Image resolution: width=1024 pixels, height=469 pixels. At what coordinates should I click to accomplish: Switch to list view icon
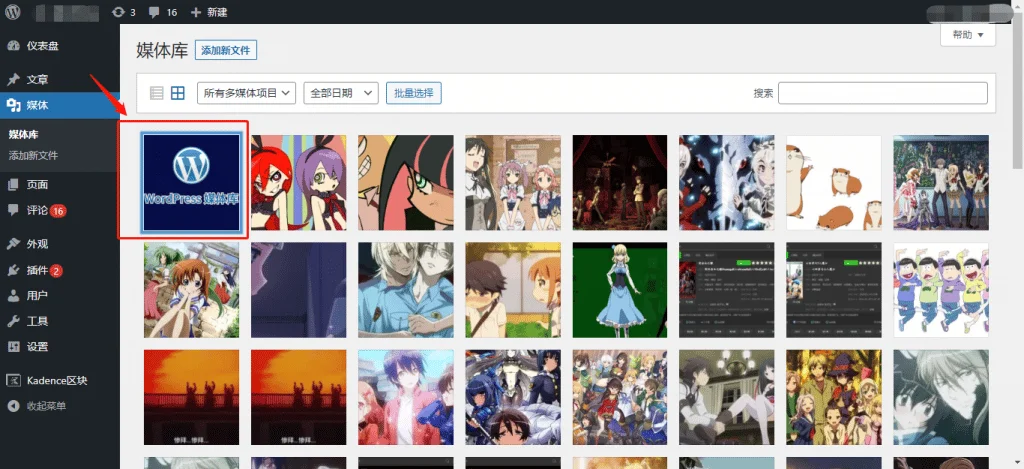point(156,93)
